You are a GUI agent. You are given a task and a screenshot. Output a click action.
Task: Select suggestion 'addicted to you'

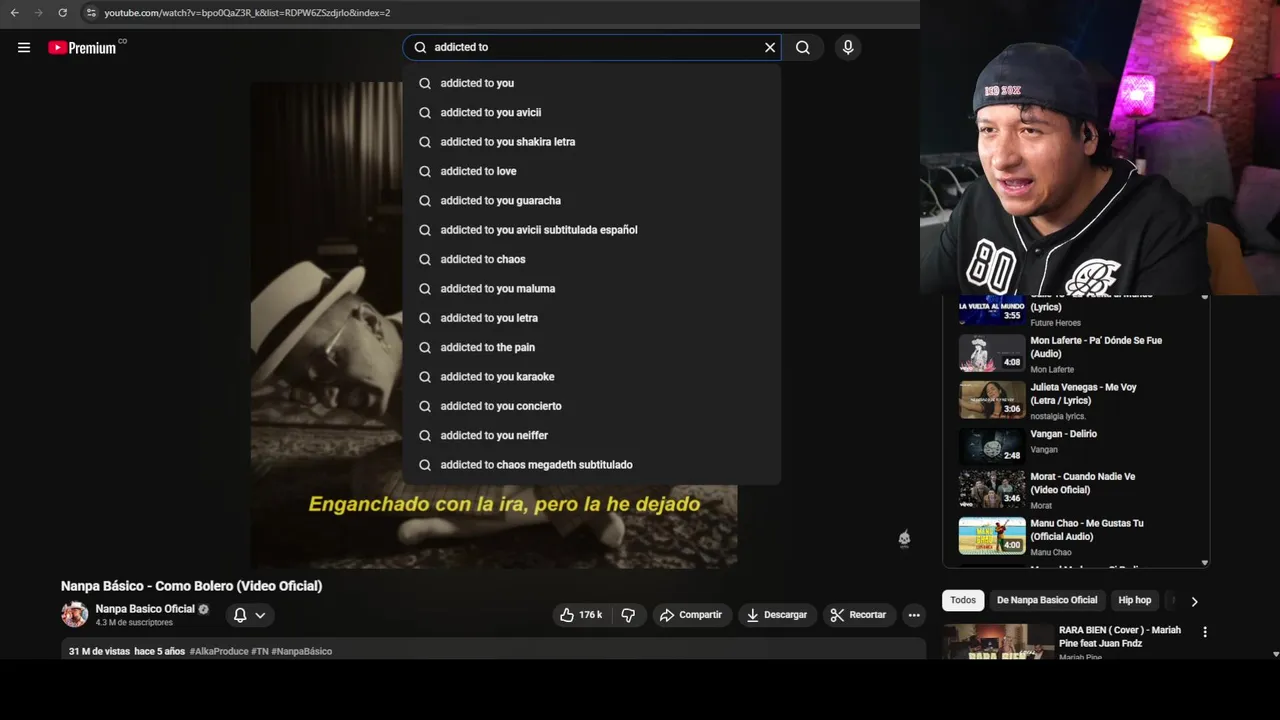[592, 83]
